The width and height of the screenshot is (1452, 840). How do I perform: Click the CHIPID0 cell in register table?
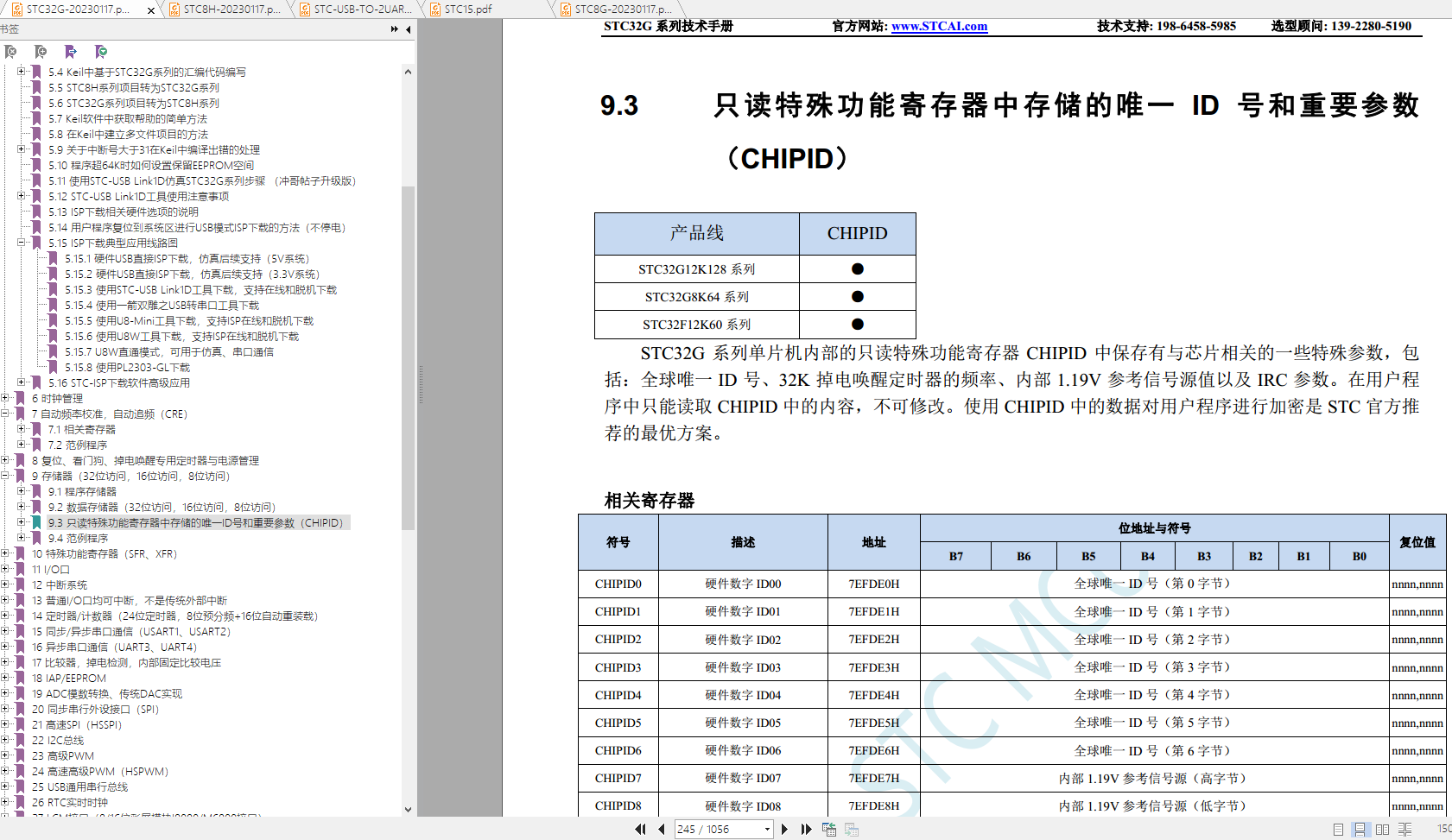618,584
